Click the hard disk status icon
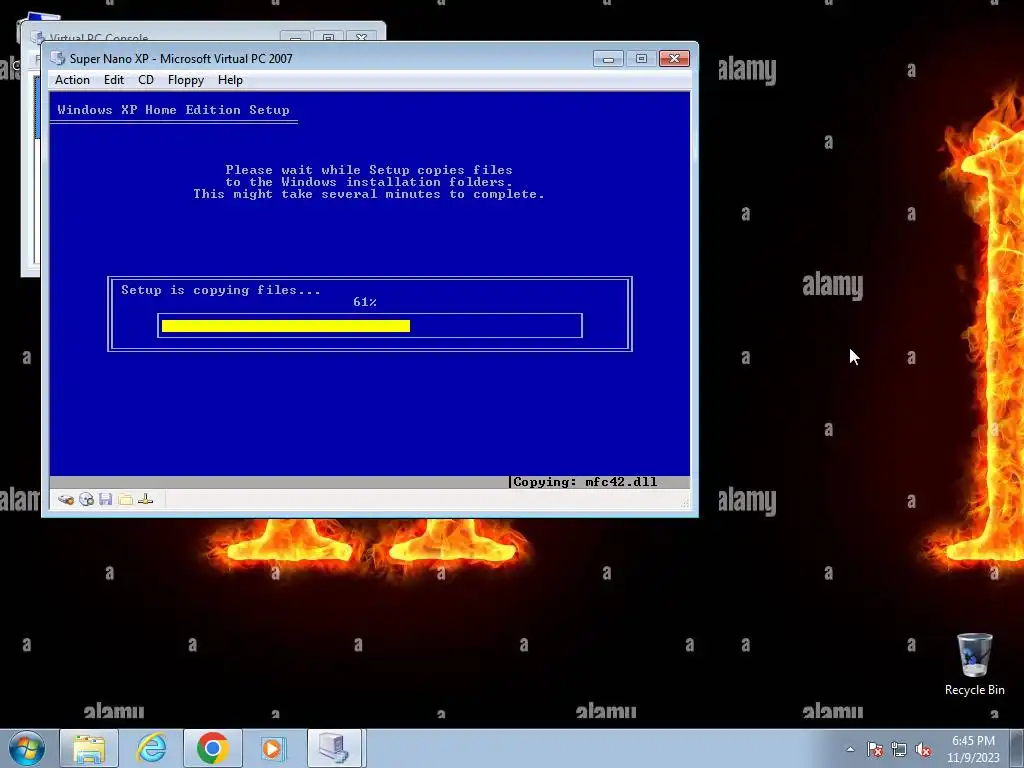 click(65, 500)
